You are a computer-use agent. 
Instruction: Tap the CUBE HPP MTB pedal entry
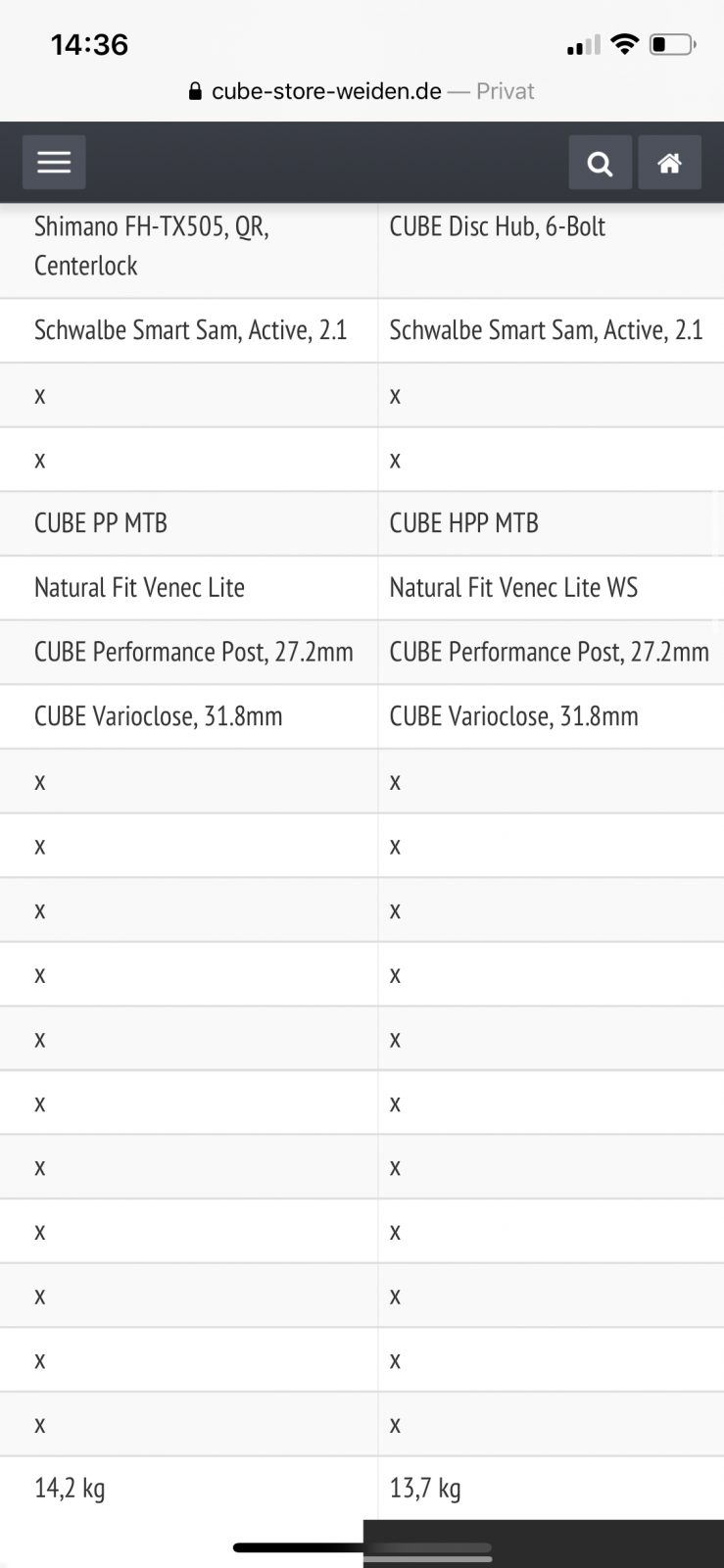(x=464, y=523)
